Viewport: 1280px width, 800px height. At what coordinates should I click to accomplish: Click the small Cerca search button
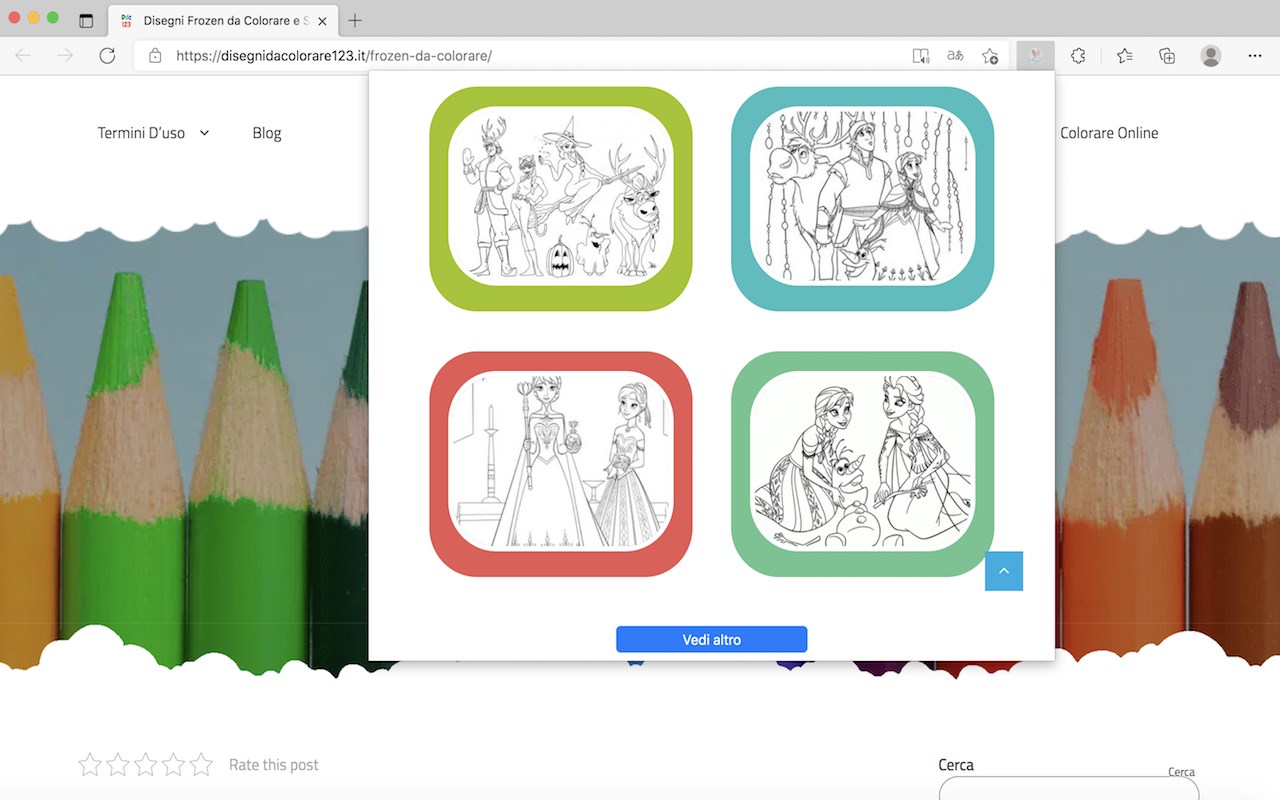point(1181,772)
